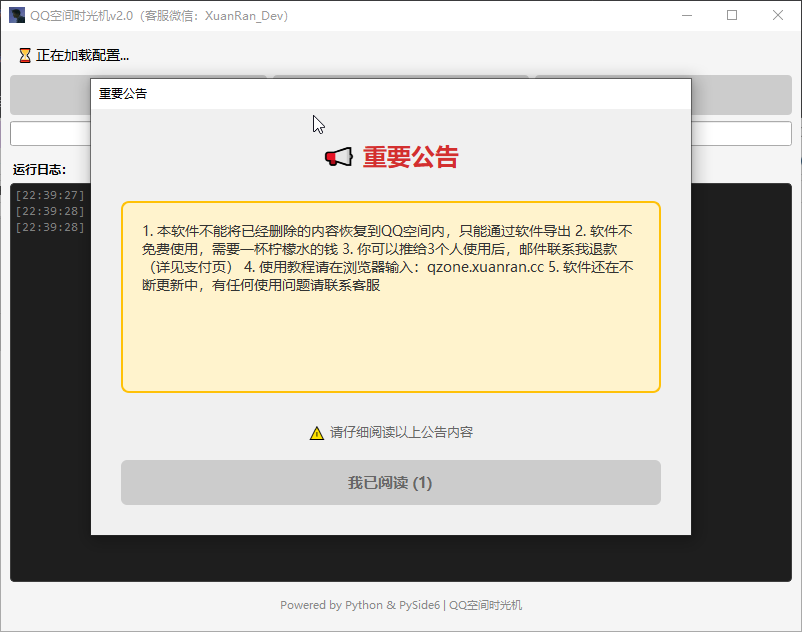
Task: Click the yellow warning triangle icon
Action: click(317, 433)
